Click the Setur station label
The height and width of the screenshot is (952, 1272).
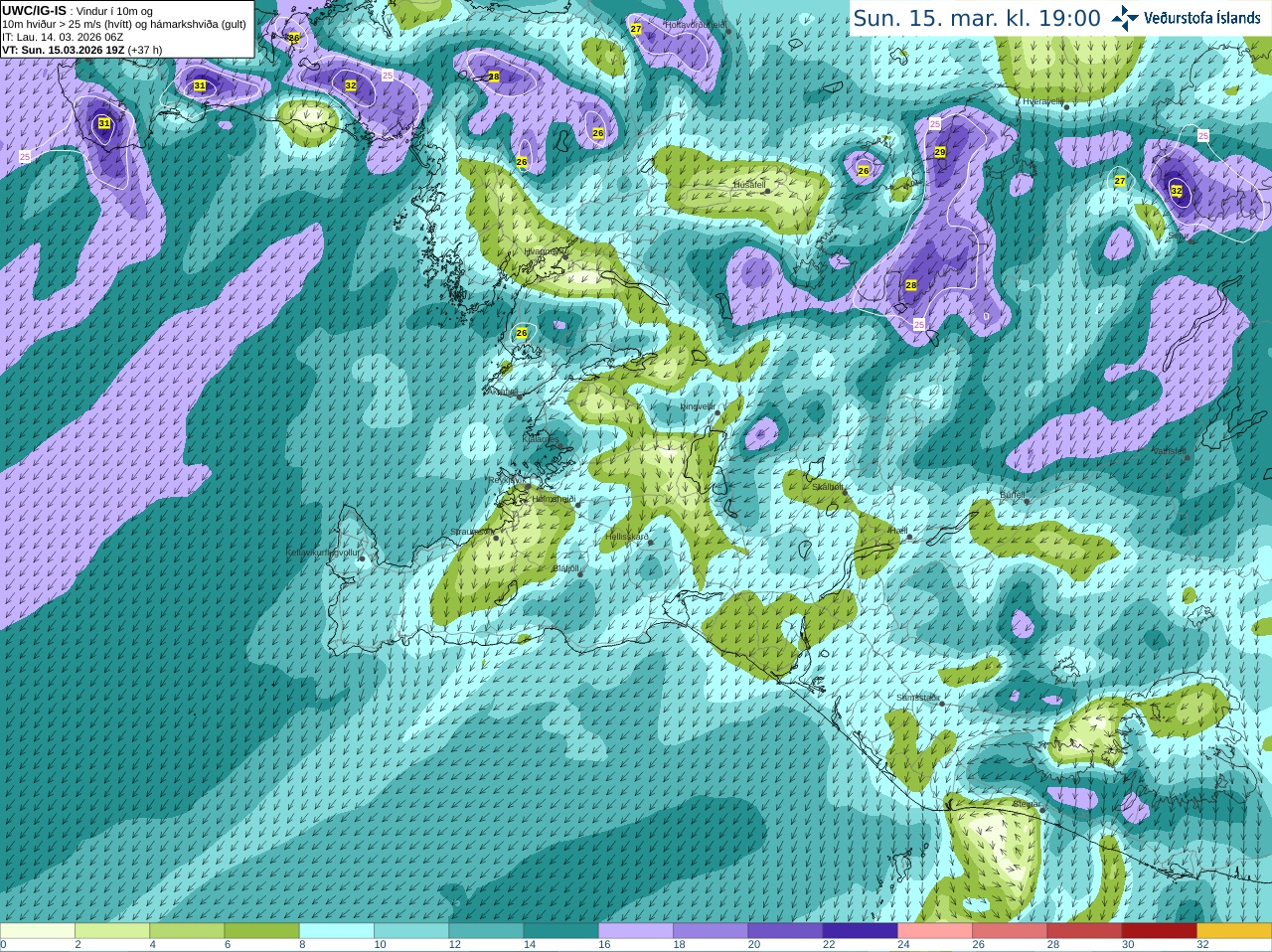pos(1178,236)
